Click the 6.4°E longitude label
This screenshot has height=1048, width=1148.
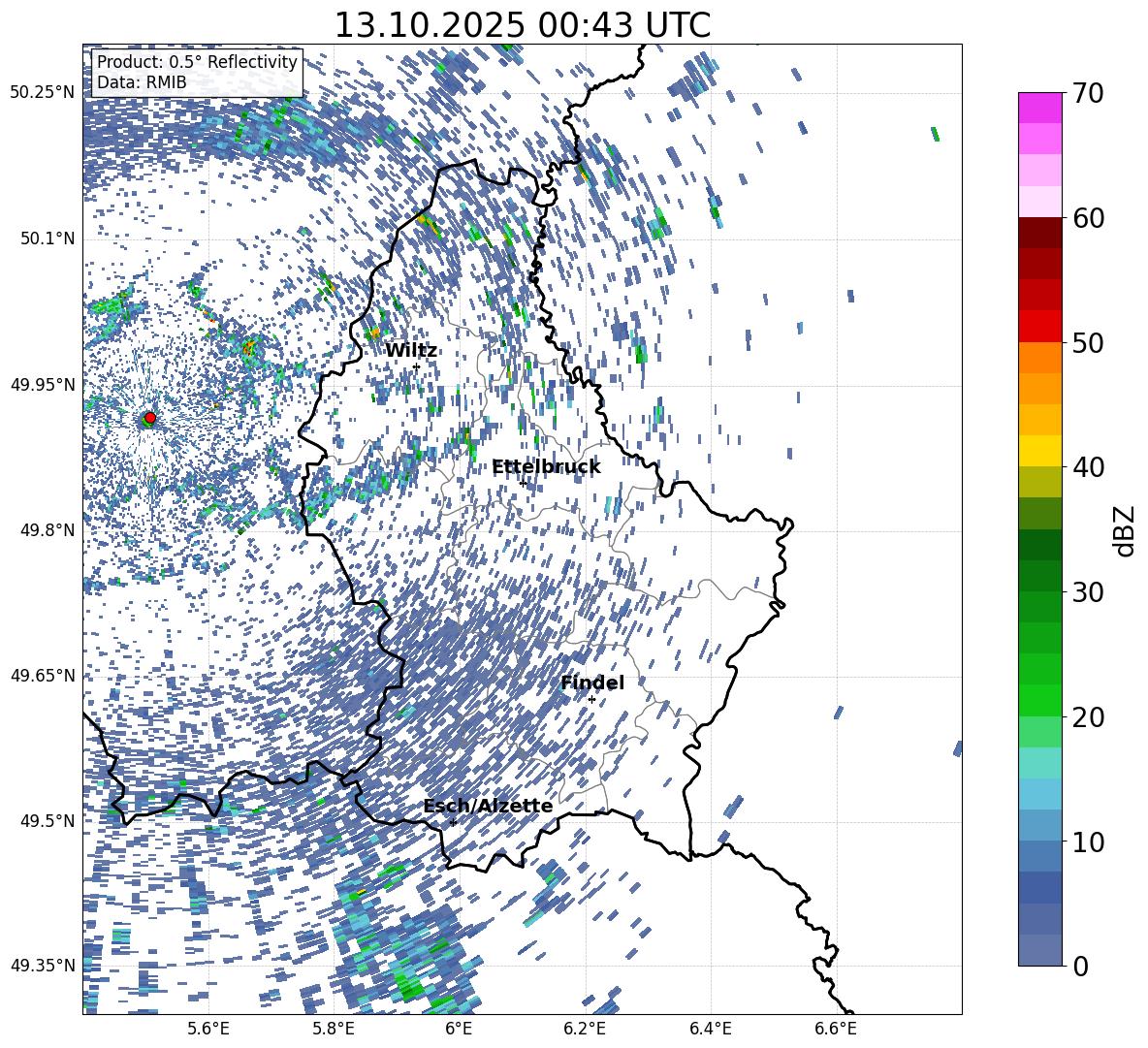710,1030
